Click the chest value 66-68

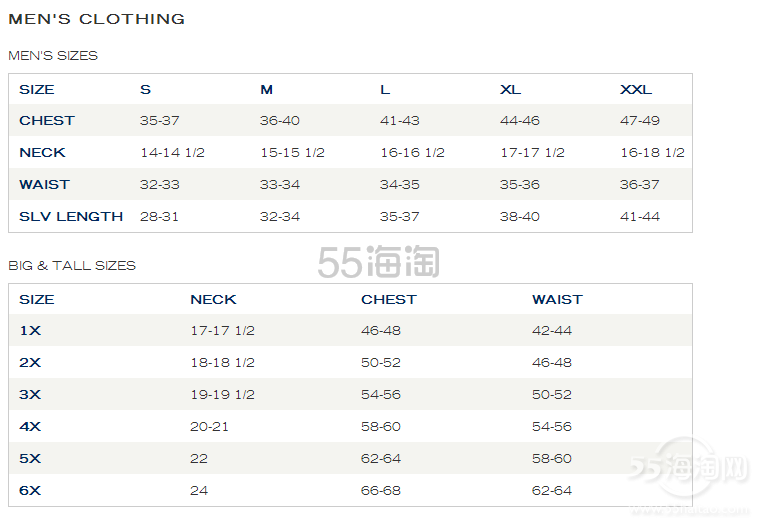pos(381,491)
